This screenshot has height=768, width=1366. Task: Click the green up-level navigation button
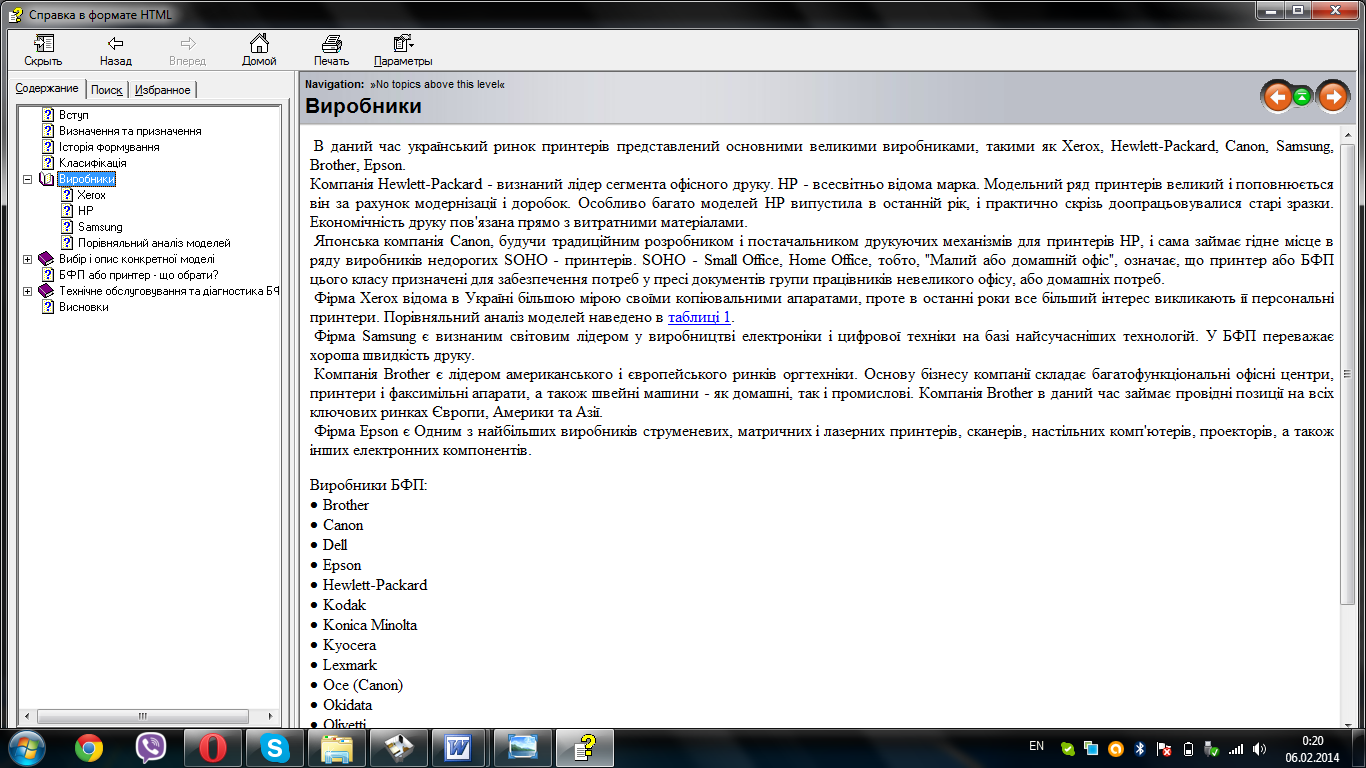pyautogui.click(x=1302, y=97)
